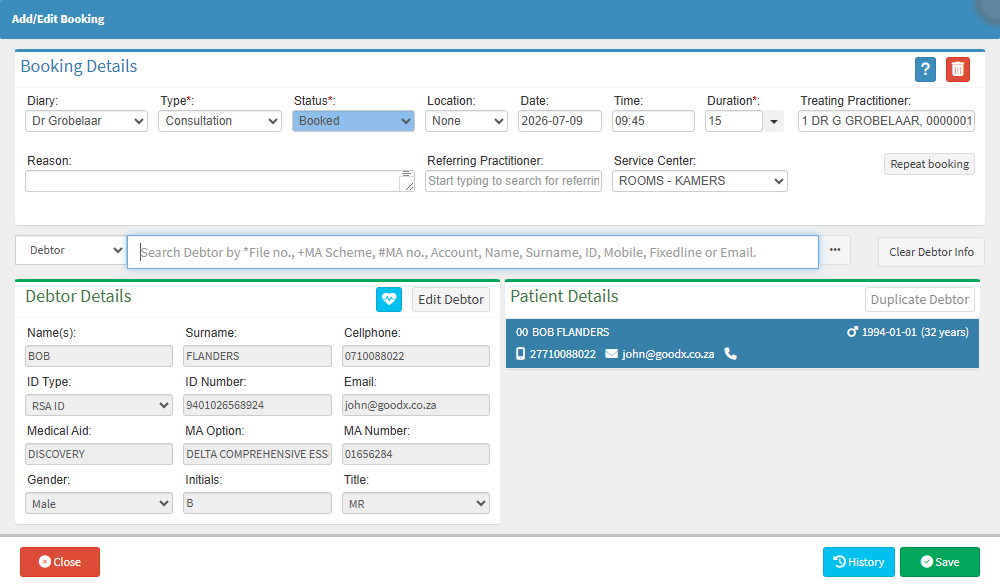Click the Medical Aid field showing DISCOVERY

[x=99, y=454]
